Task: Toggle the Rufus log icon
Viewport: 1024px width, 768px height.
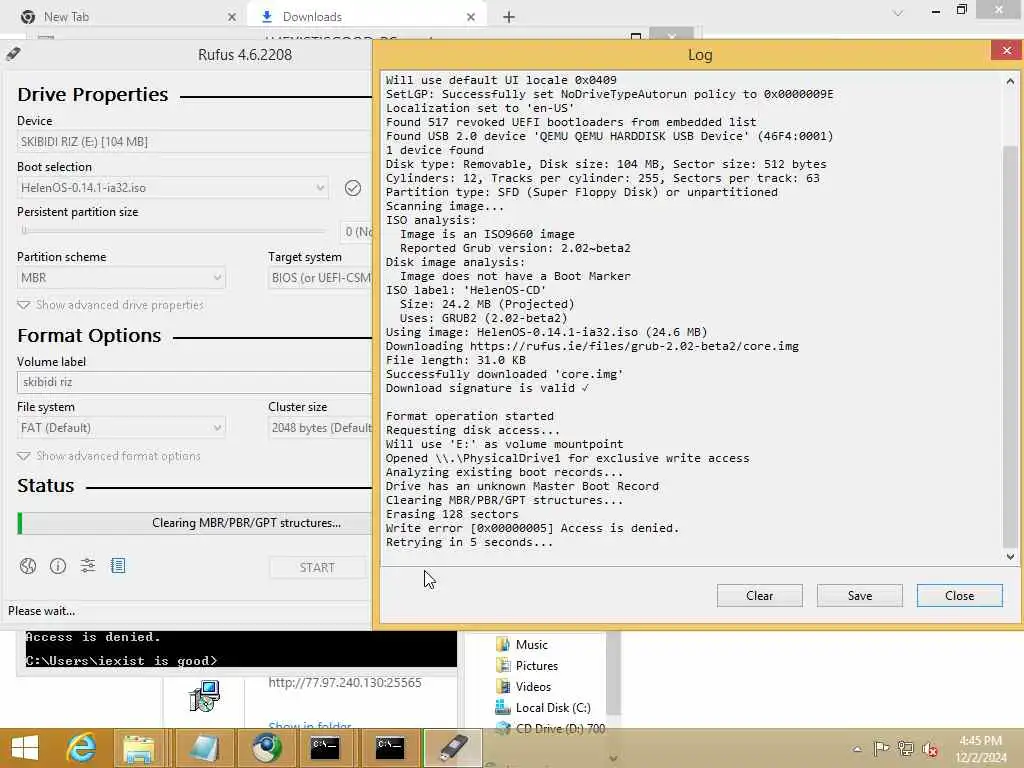Action: coord(118,566)
